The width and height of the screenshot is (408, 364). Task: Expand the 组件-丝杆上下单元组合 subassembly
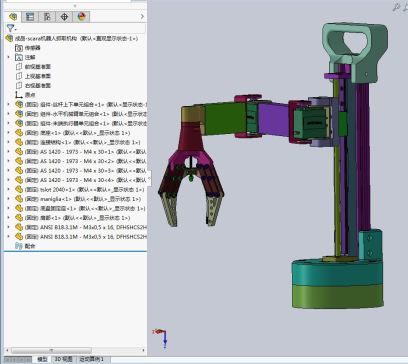pos(8,104)
